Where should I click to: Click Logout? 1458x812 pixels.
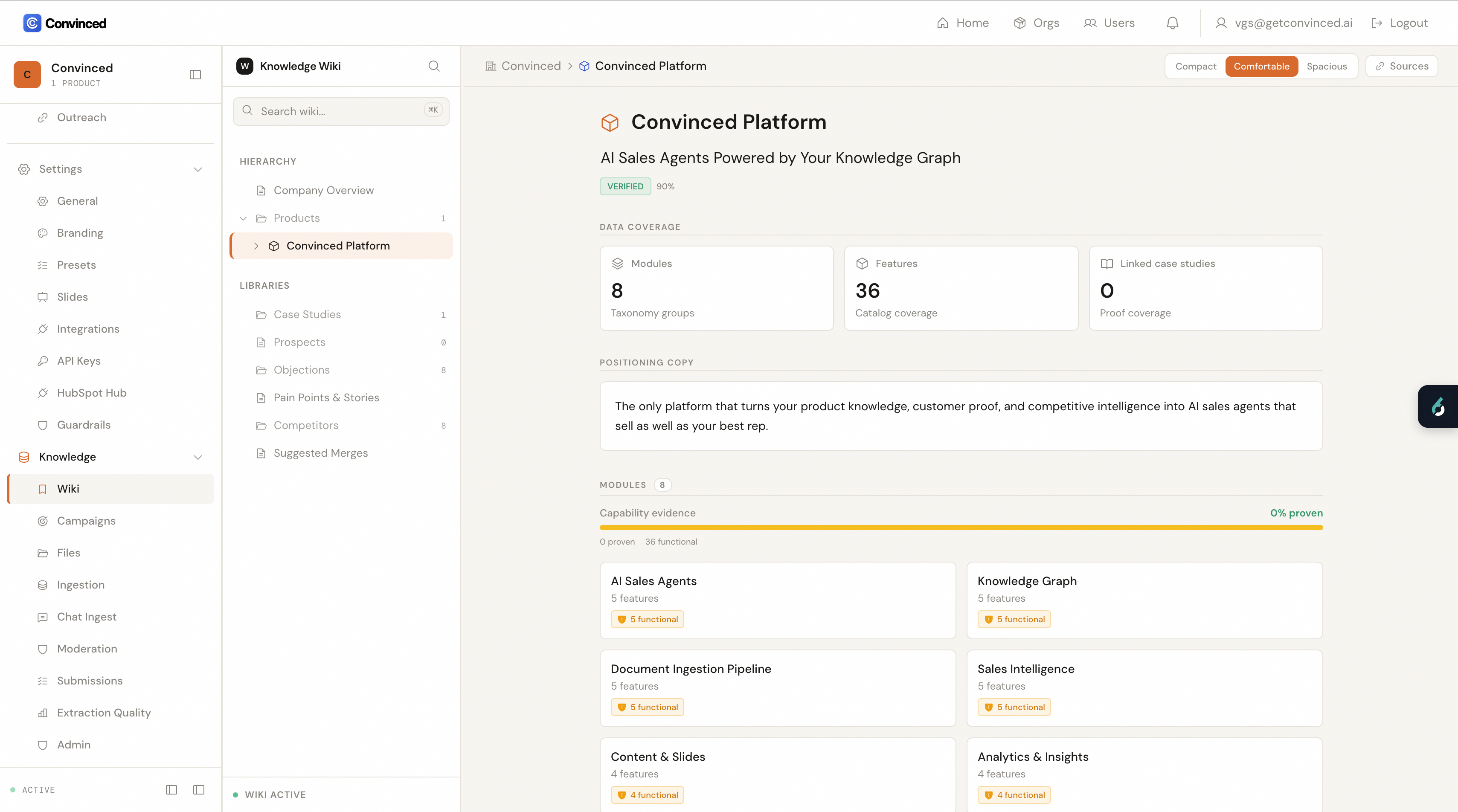pyautogui.click(x=1399, y=23)
